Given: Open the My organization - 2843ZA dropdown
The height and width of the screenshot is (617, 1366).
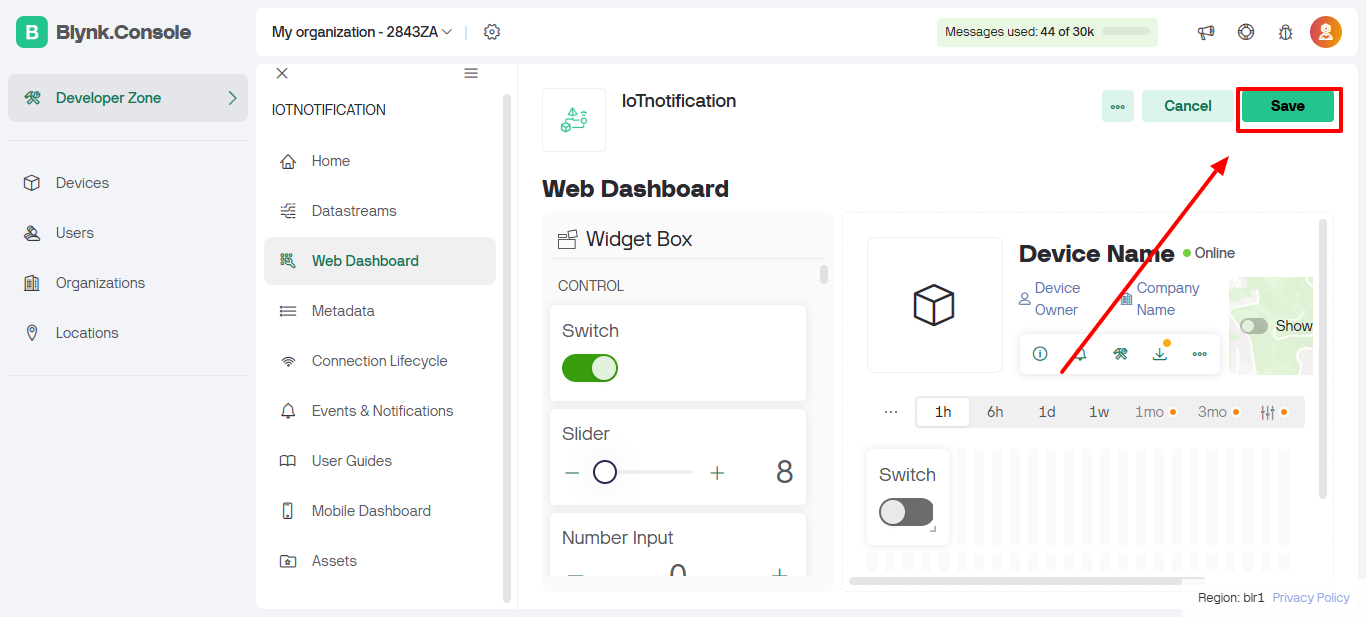Looking at the screenshot, I should coord(362,32).
